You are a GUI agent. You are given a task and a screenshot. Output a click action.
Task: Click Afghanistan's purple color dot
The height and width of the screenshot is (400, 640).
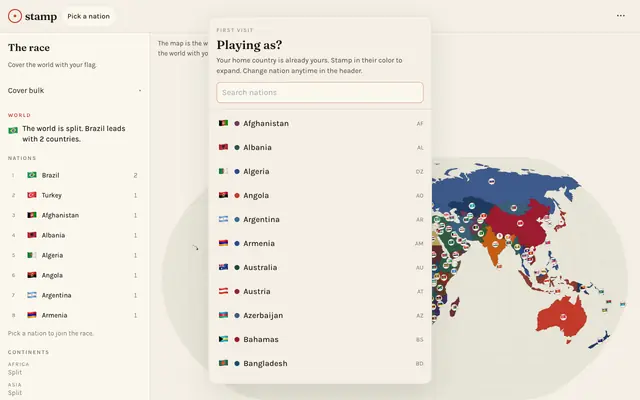(237, 123)
